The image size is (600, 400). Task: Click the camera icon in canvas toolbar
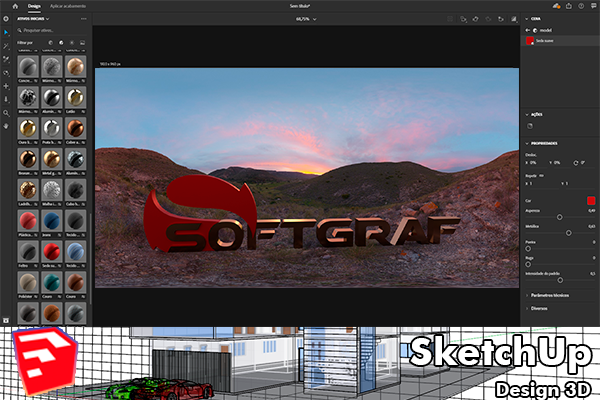[501, 19]
